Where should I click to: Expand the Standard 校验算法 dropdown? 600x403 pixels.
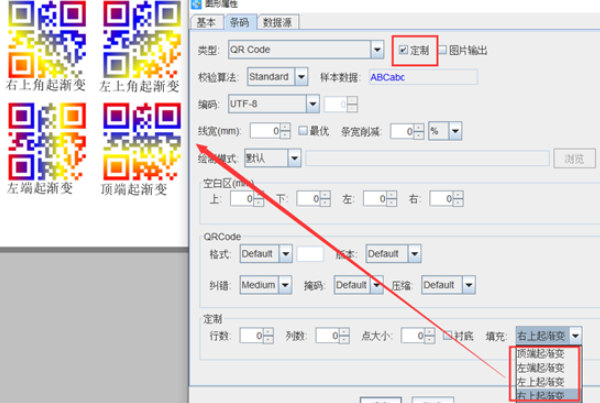(x=301, y=77)
